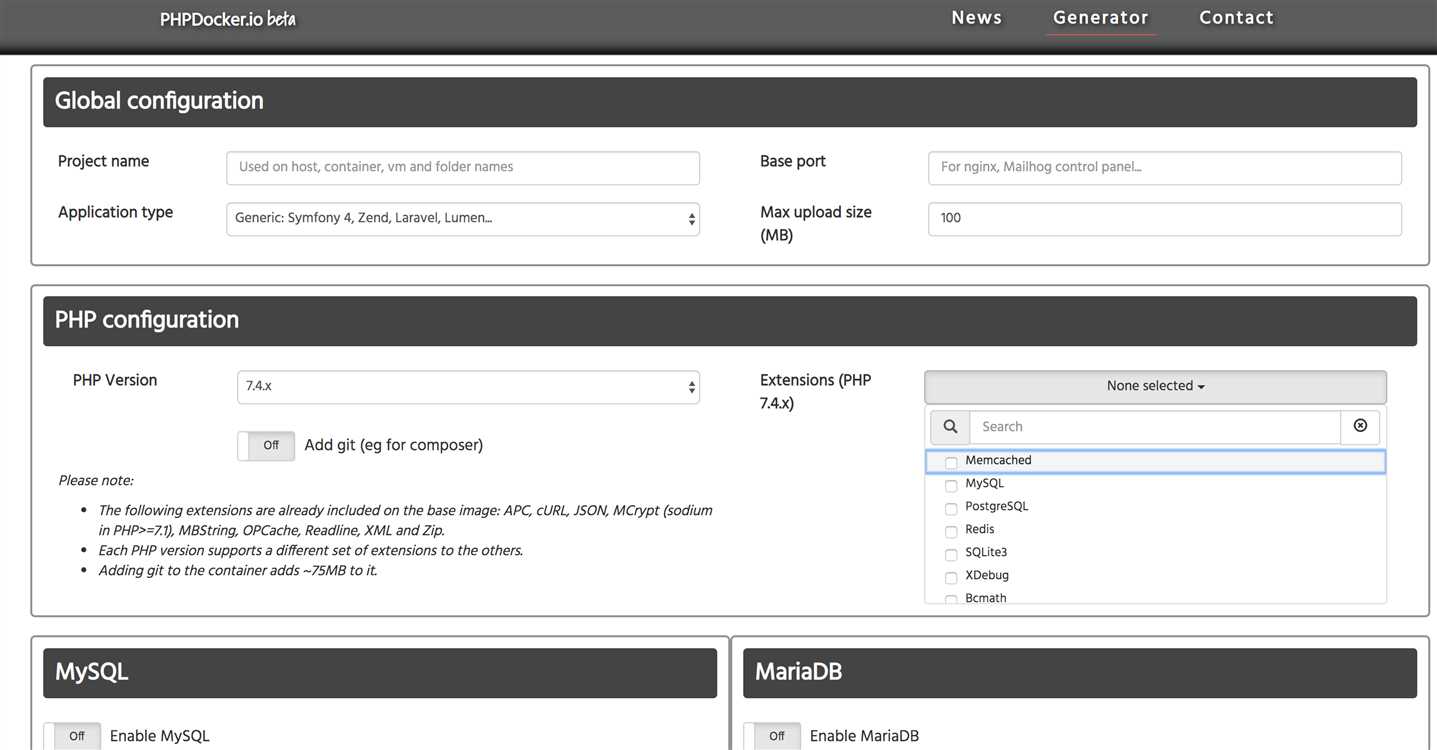The width and height of the screenshot is (1437, 750).
Task: Focus the Base port input field
Action: coord(1165,168)
